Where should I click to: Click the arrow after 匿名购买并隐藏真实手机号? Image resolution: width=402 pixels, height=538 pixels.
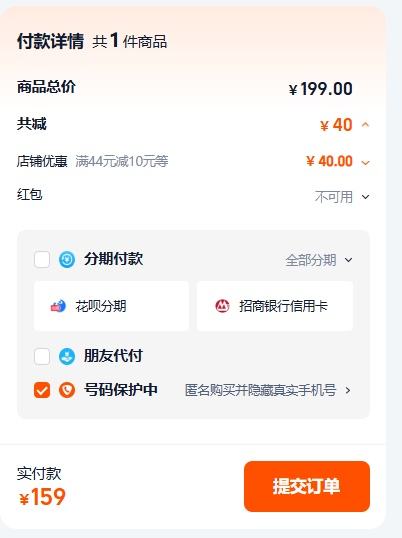348,390
